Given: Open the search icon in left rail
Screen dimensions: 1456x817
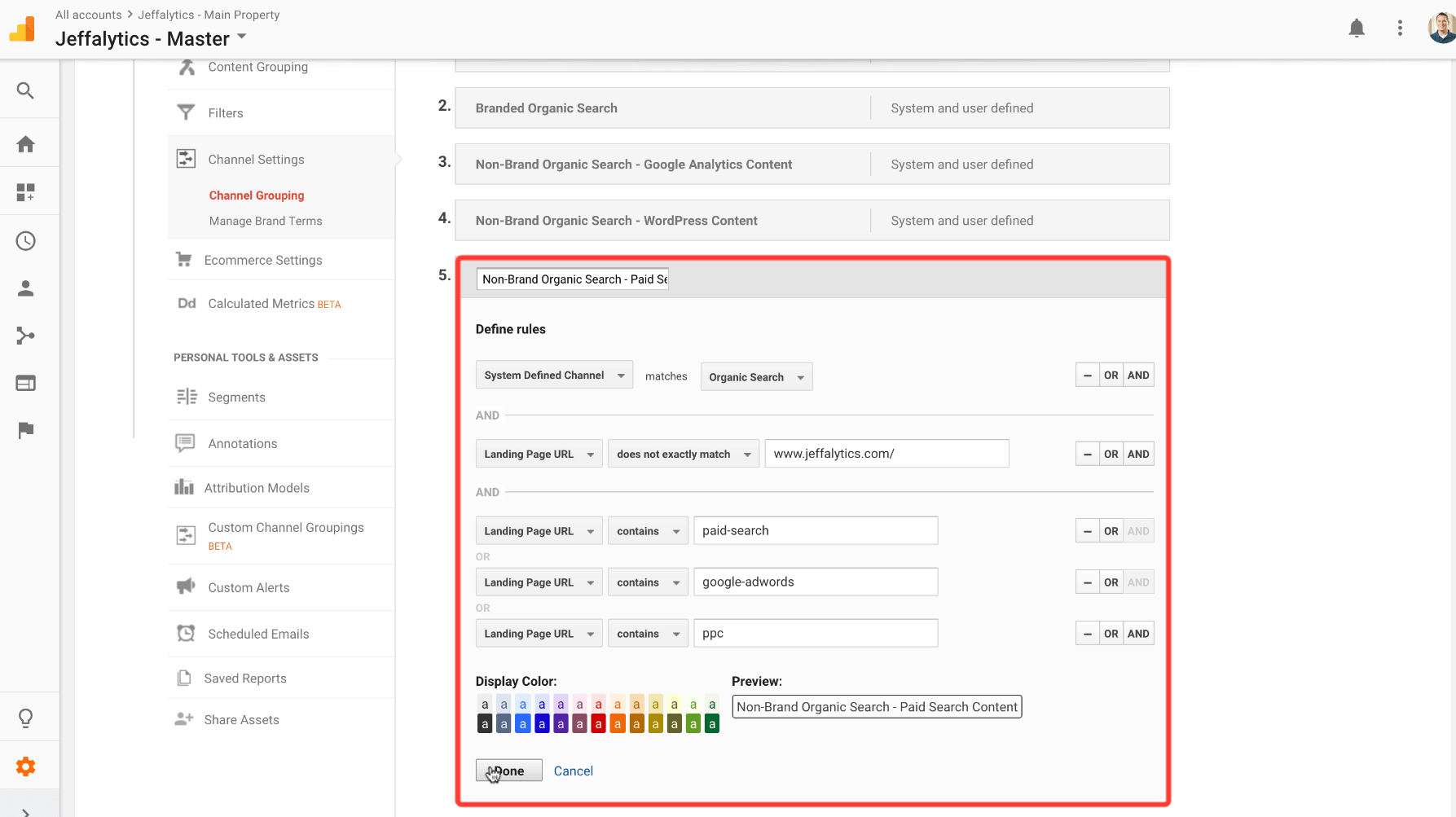Looking at the screenshot, I should (25, 90).
